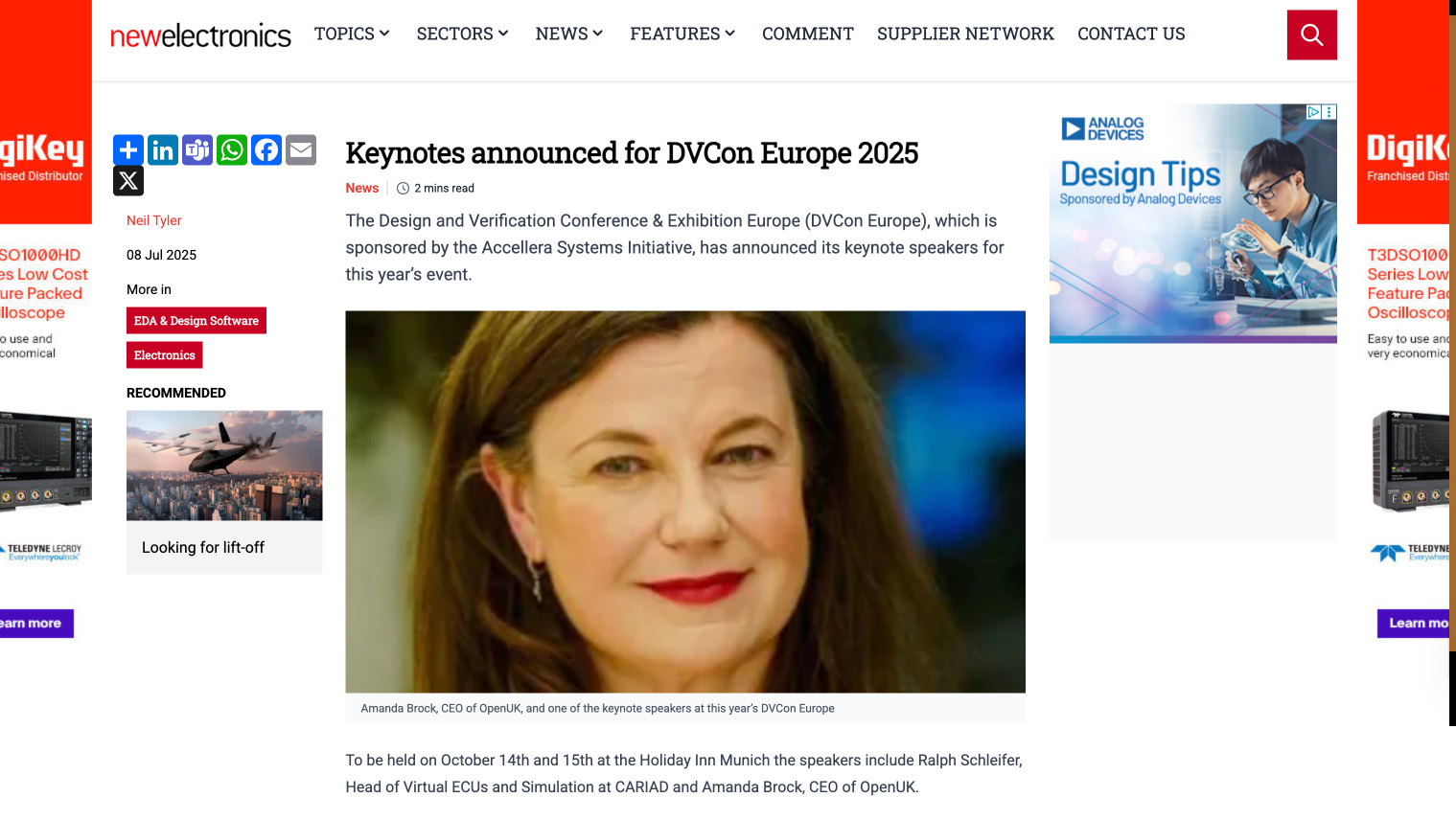Open the Looking for lift-off thumbnail
Viewport: 1456px width, 820px height.
point(224,466)
